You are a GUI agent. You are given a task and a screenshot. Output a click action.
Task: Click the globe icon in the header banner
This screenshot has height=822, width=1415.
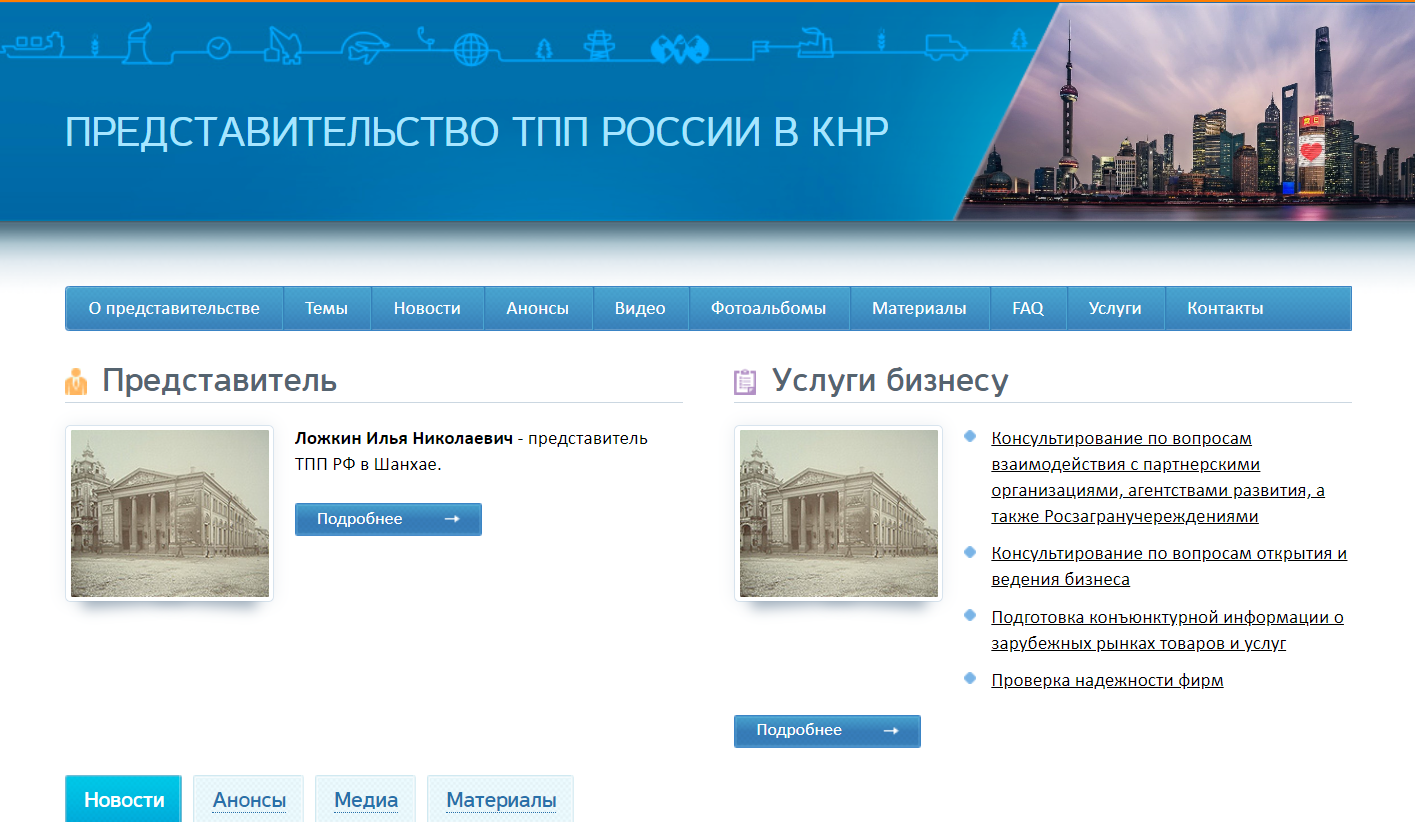pos(470,47)
